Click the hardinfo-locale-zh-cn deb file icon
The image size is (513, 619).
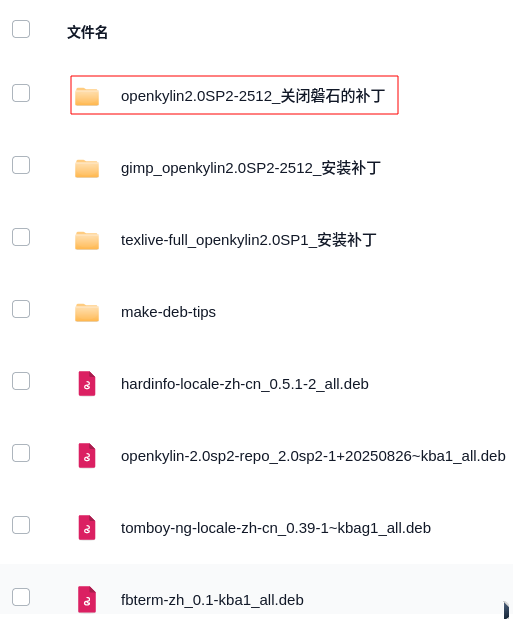pos(87,383)
